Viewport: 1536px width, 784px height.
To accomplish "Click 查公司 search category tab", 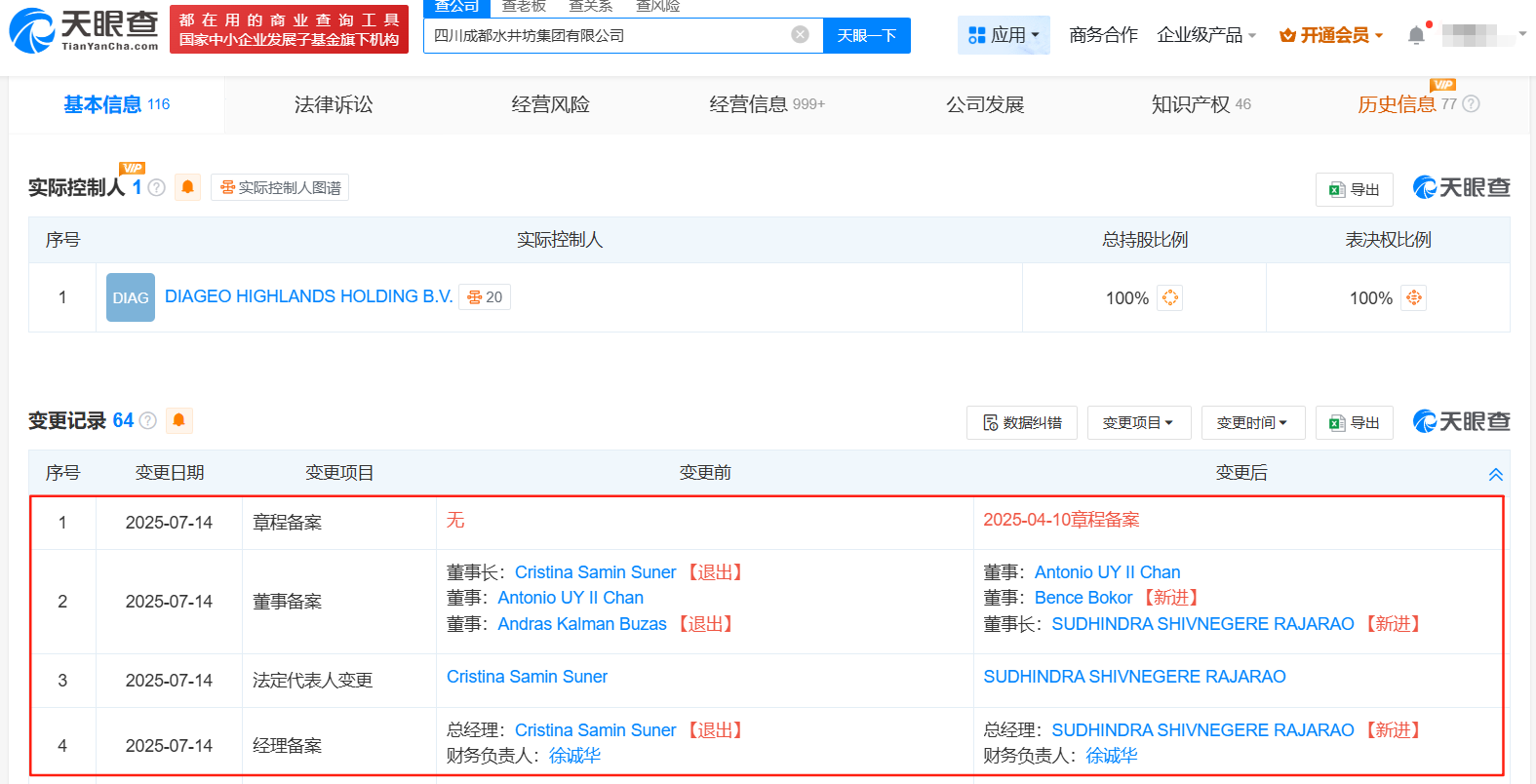I will pos(456,6).
